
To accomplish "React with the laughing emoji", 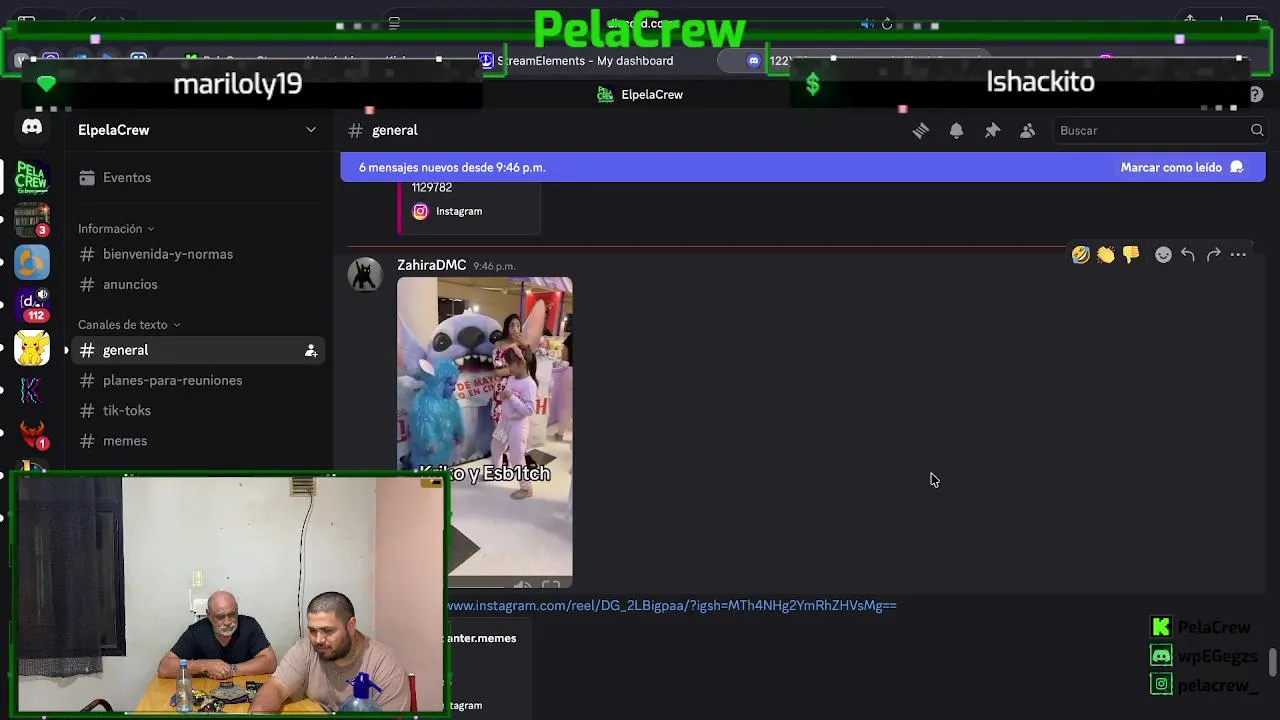I will (x=1080, y=255).
